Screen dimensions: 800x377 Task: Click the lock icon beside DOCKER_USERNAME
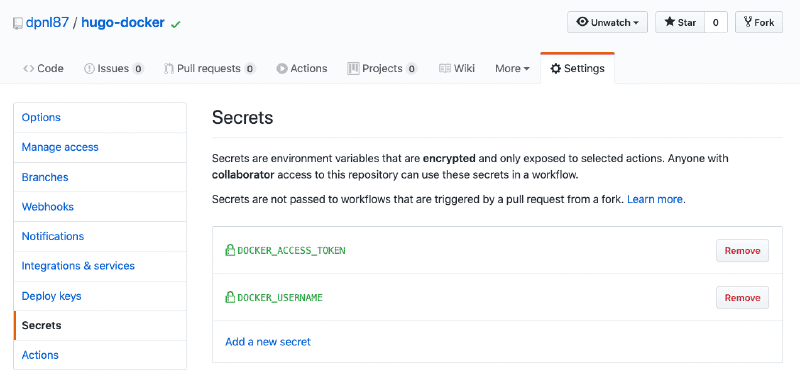coord(230,297)
